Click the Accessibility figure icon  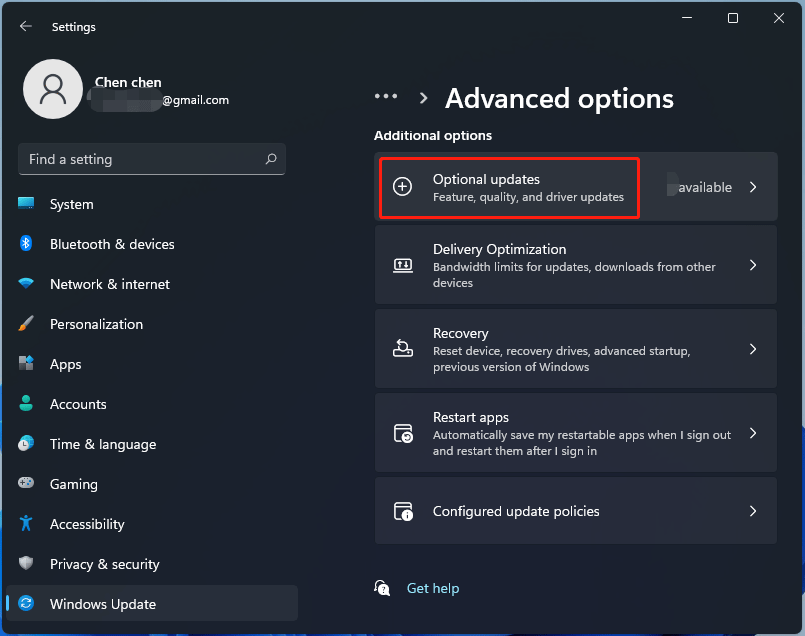(x=26, y=524)
